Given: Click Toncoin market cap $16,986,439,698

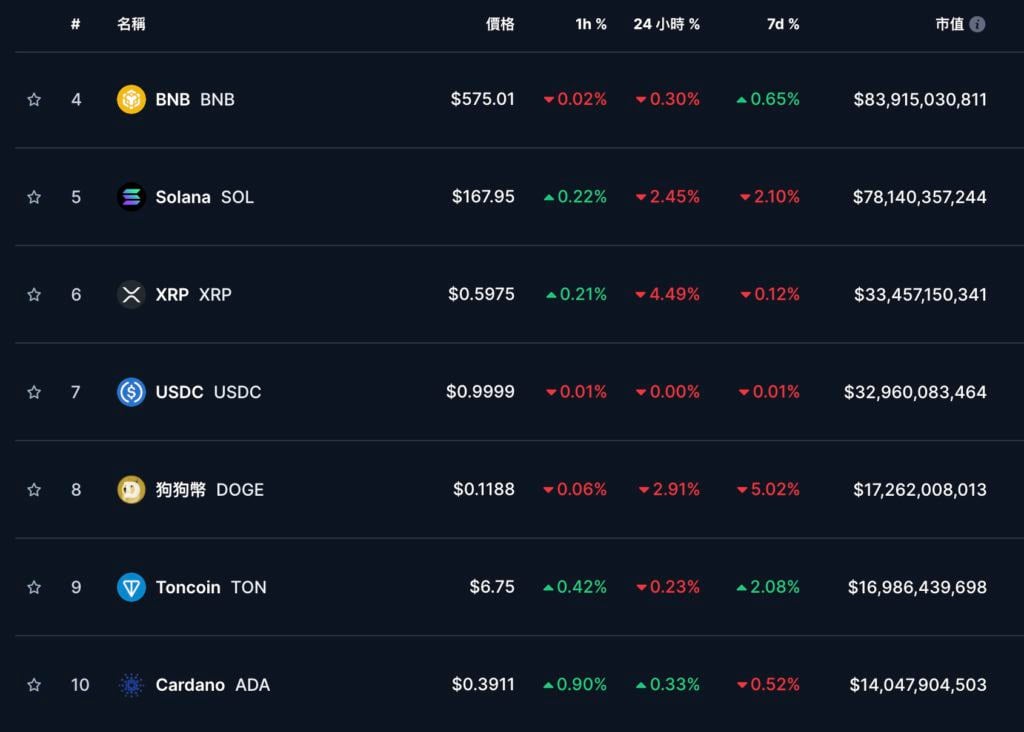Looking at the screenshot, I should pos(917,587).
